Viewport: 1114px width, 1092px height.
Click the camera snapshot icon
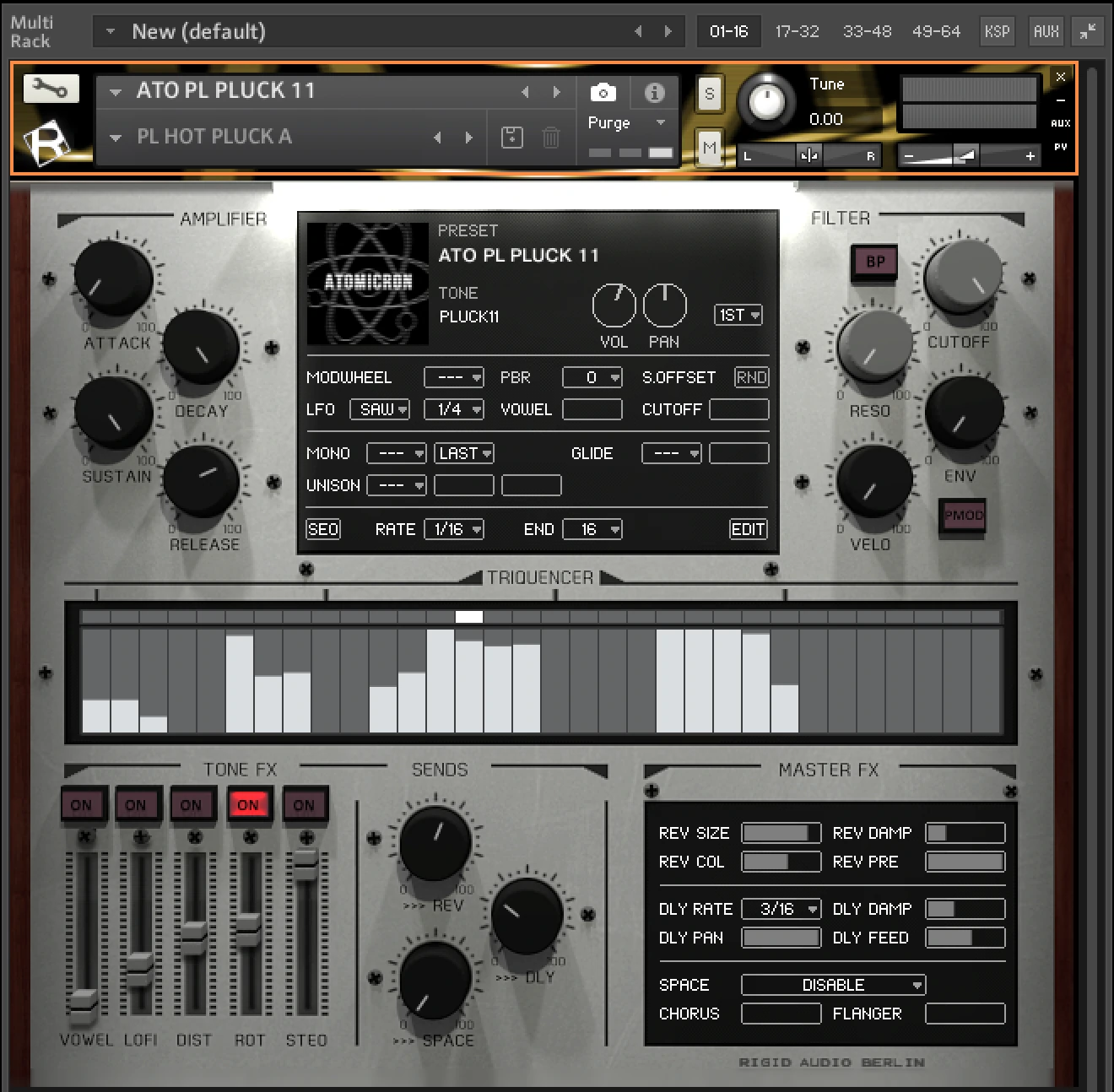point(603,92)
